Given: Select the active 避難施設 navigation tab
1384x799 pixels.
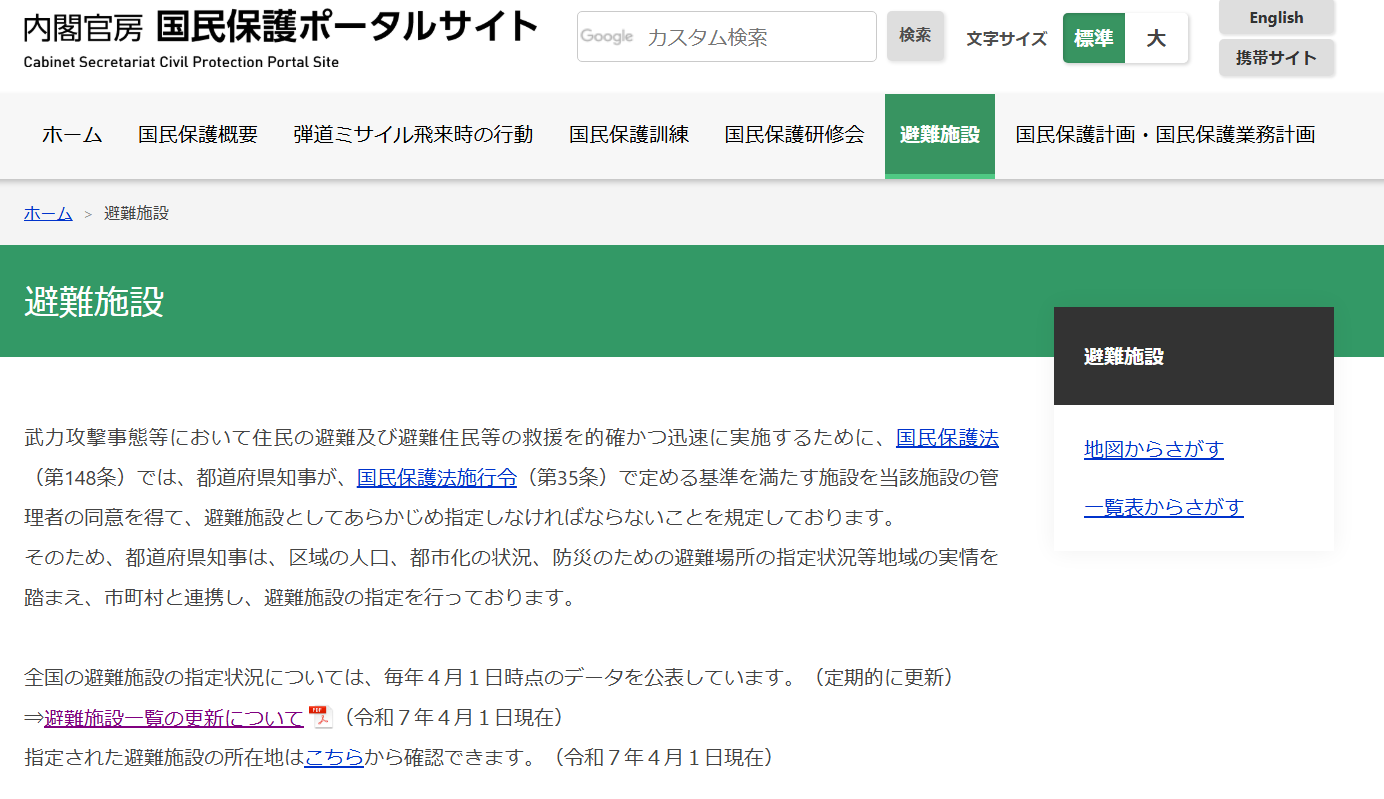Looking at the screenshot, I should 939,135.
